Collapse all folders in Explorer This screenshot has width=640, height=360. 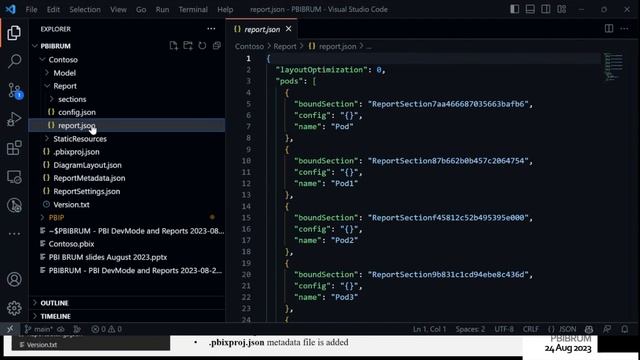(x=217, y=46)
